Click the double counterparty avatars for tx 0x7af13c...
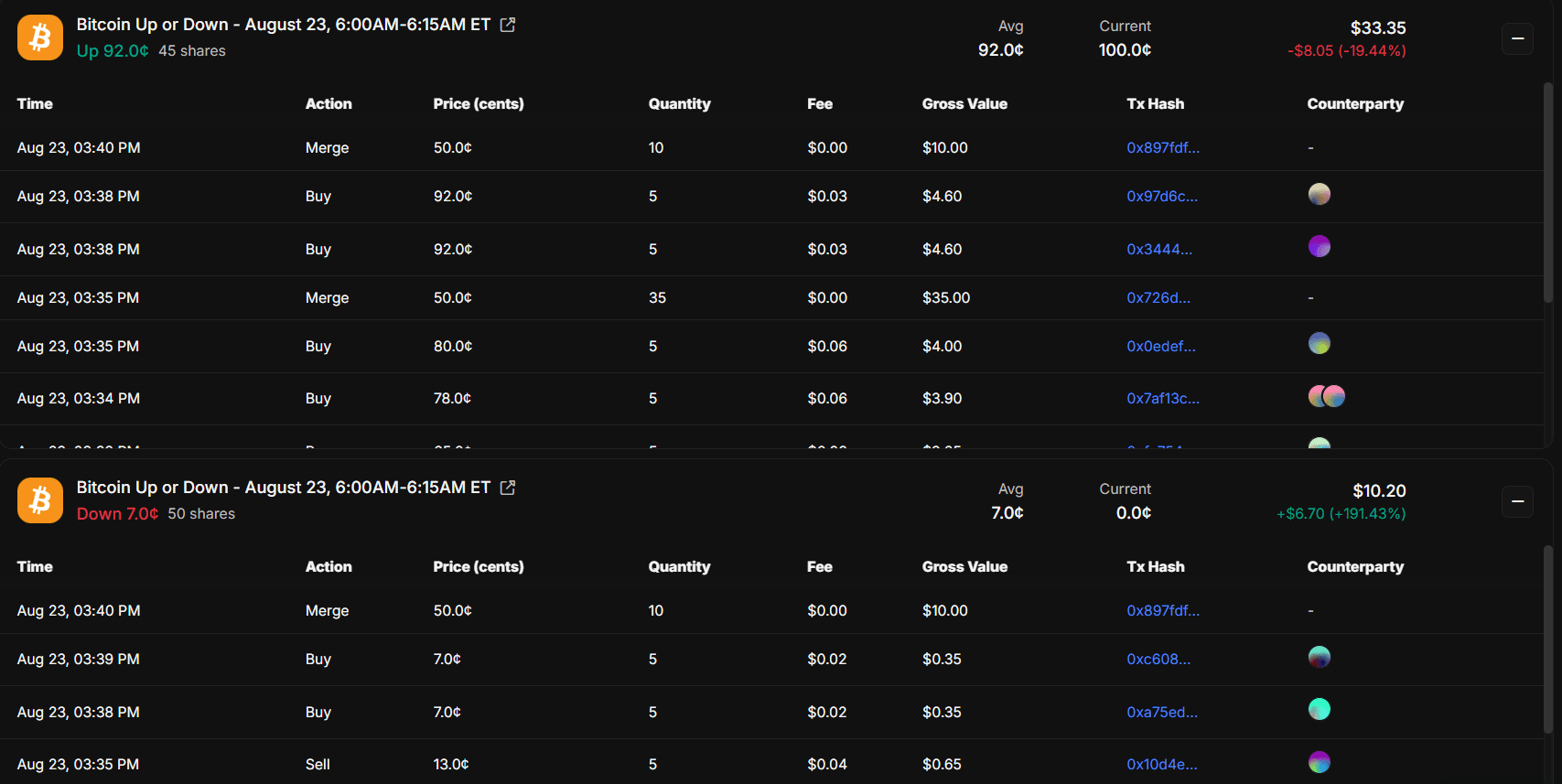Image resolution: width=1562 pixels, height=784 pixels. (x=1327, y=396)
